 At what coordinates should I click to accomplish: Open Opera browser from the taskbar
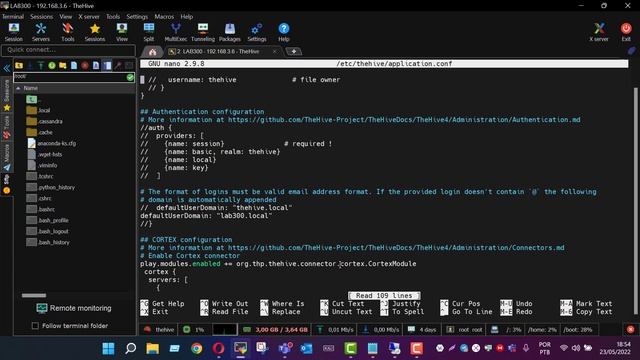click(218, 348)
